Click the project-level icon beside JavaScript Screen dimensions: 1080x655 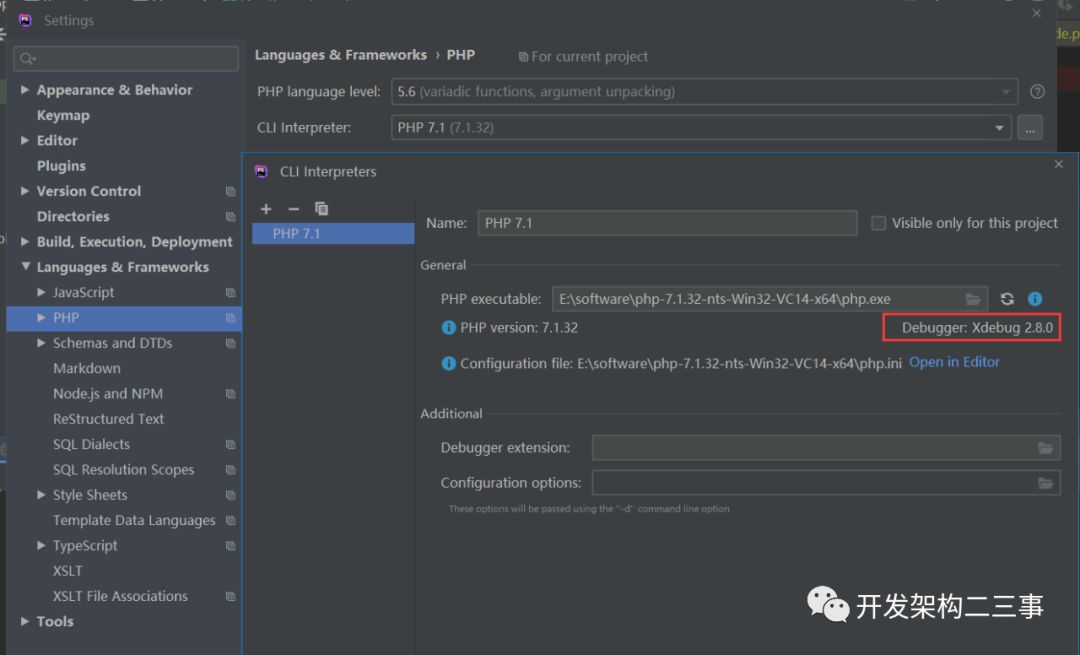(231, 293)
